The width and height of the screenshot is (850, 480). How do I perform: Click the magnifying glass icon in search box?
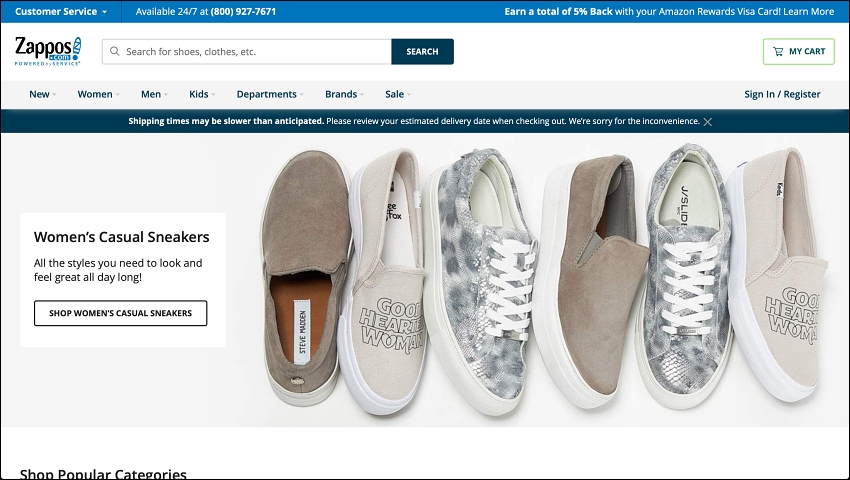click(114, 52)
